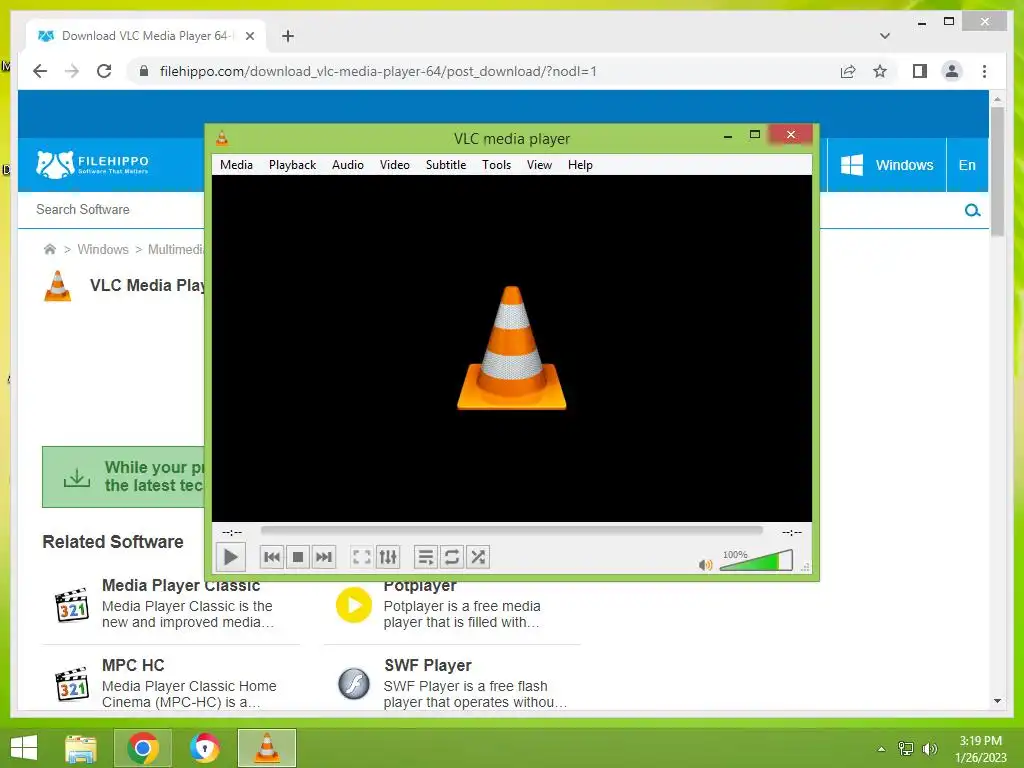Click the system tray volume icon

(930, 749)
